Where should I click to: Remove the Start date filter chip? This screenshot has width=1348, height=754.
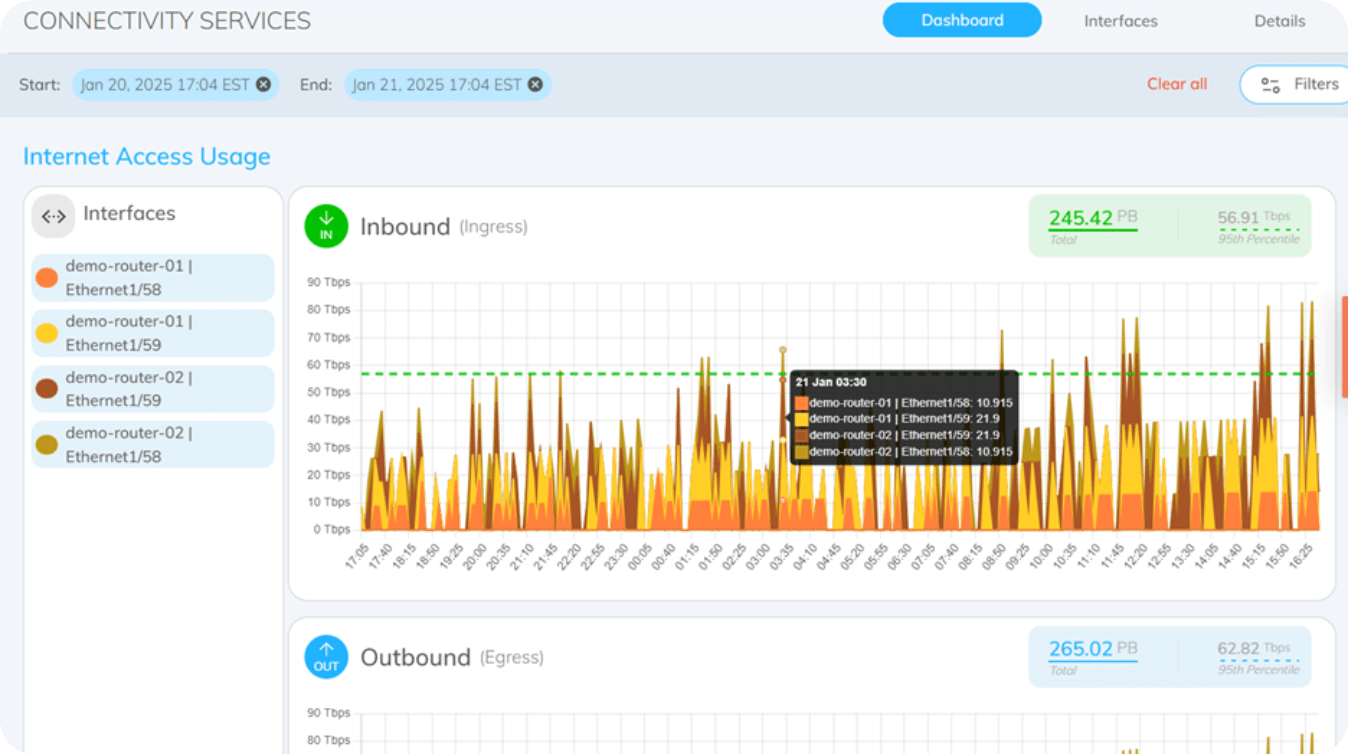(263, 85)
